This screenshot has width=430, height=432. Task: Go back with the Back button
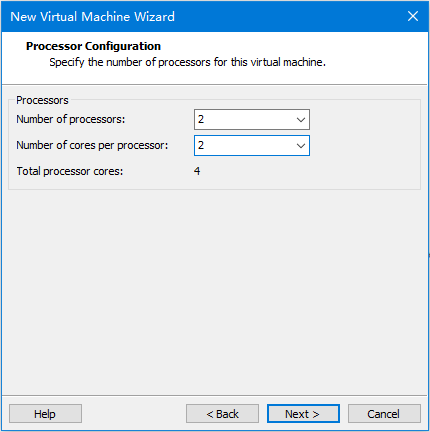pyautogui.click(x=222, y=414)
